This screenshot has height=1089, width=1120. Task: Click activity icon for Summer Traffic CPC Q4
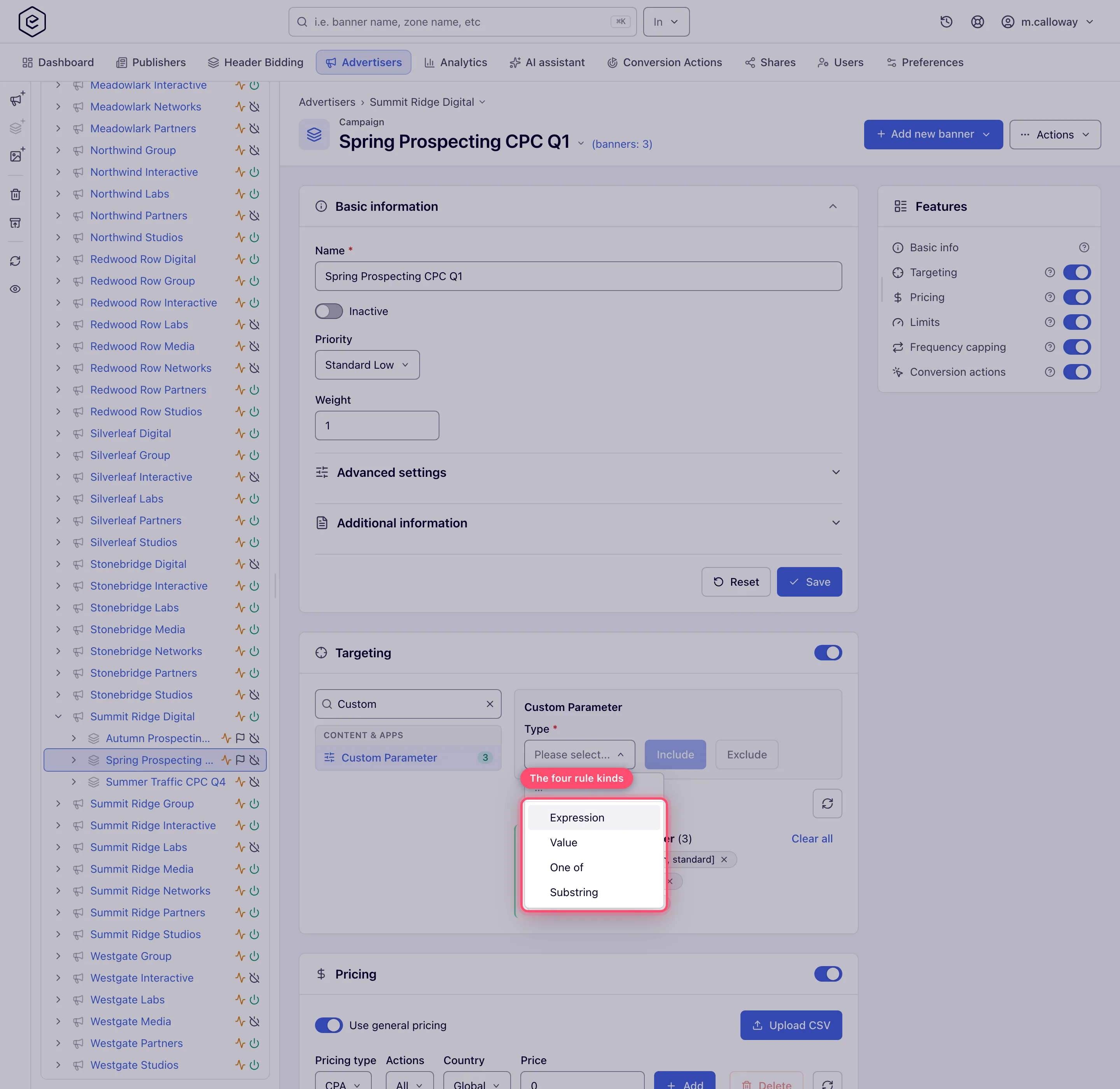click(240, 782)
